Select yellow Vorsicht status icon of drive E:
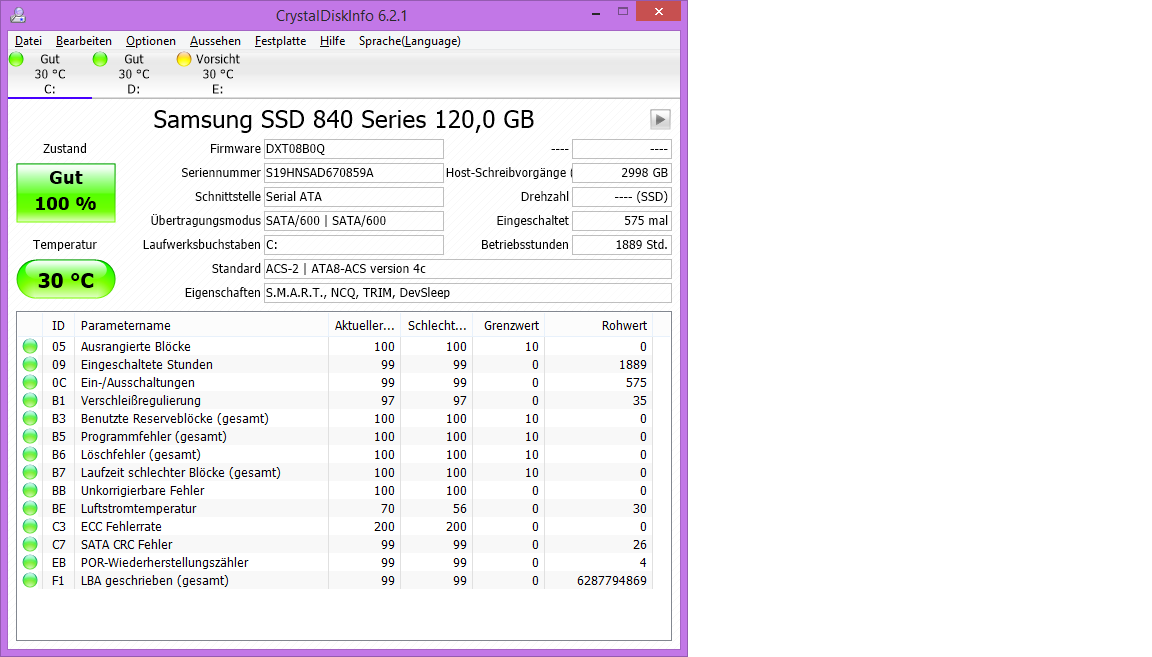Viewport: 1152px width, 657px height. coord(184,59)
